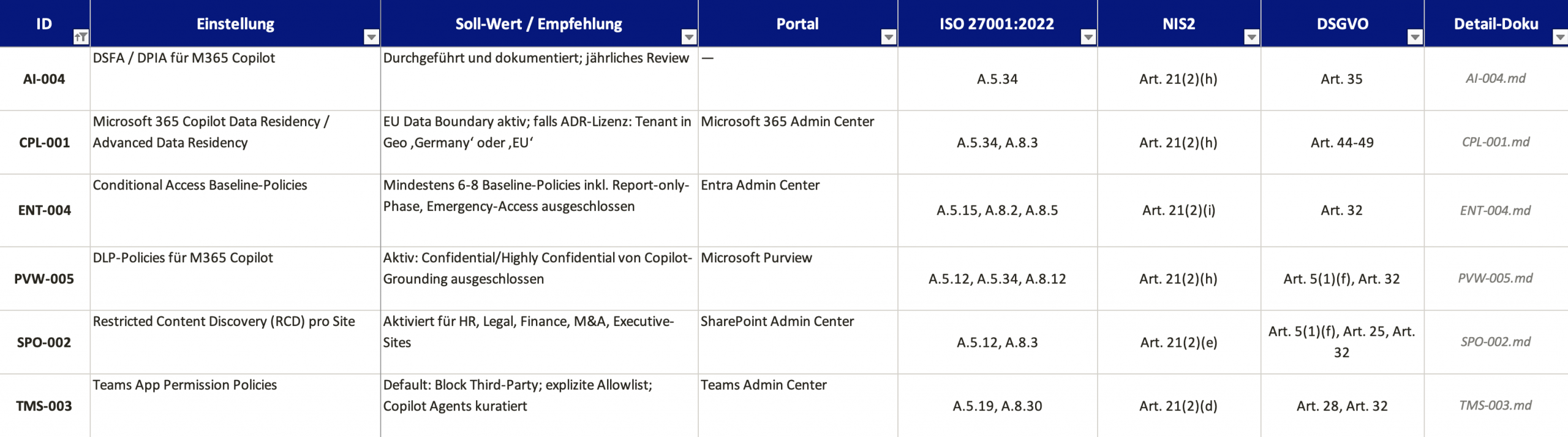The height and width of the screenshot is (437, 1568).
Task: Select the Conditional Access Baseline-Policies cell
Action: pos(235,211)
